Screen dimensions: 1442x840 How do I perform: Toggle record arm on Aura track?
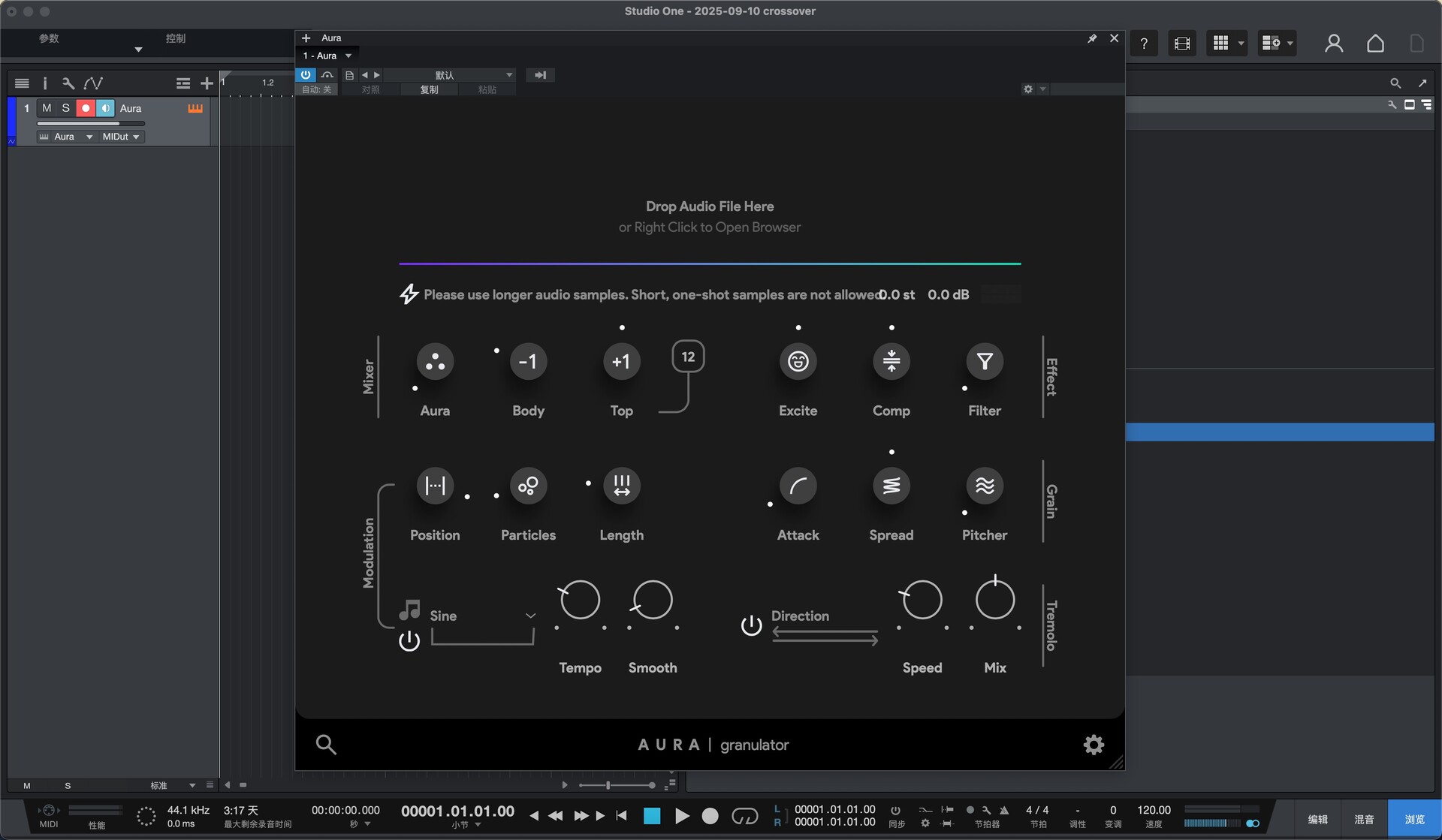click(x=86, y=108)
